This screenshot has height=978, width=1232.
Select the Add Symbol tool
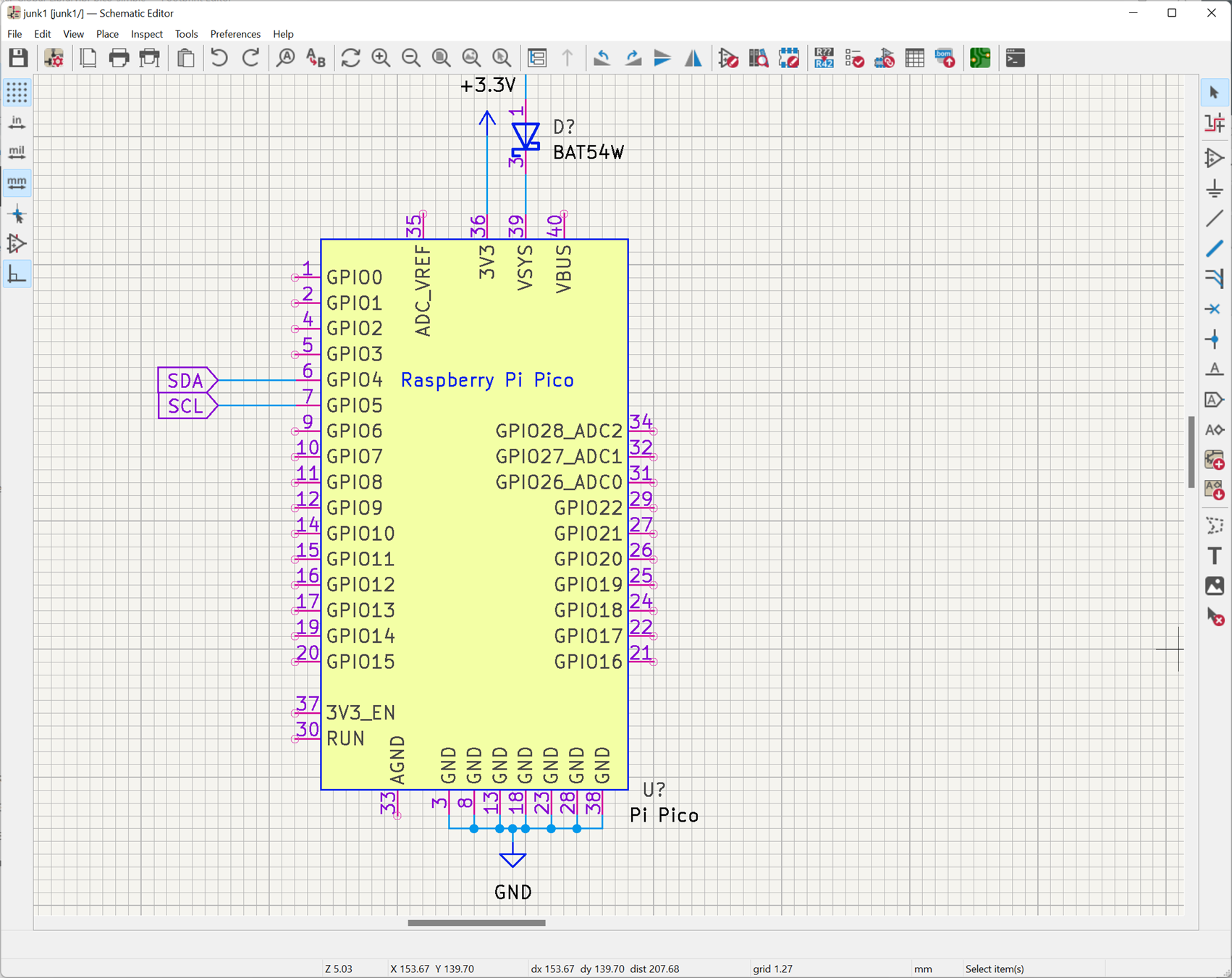tap(1215, 158)
